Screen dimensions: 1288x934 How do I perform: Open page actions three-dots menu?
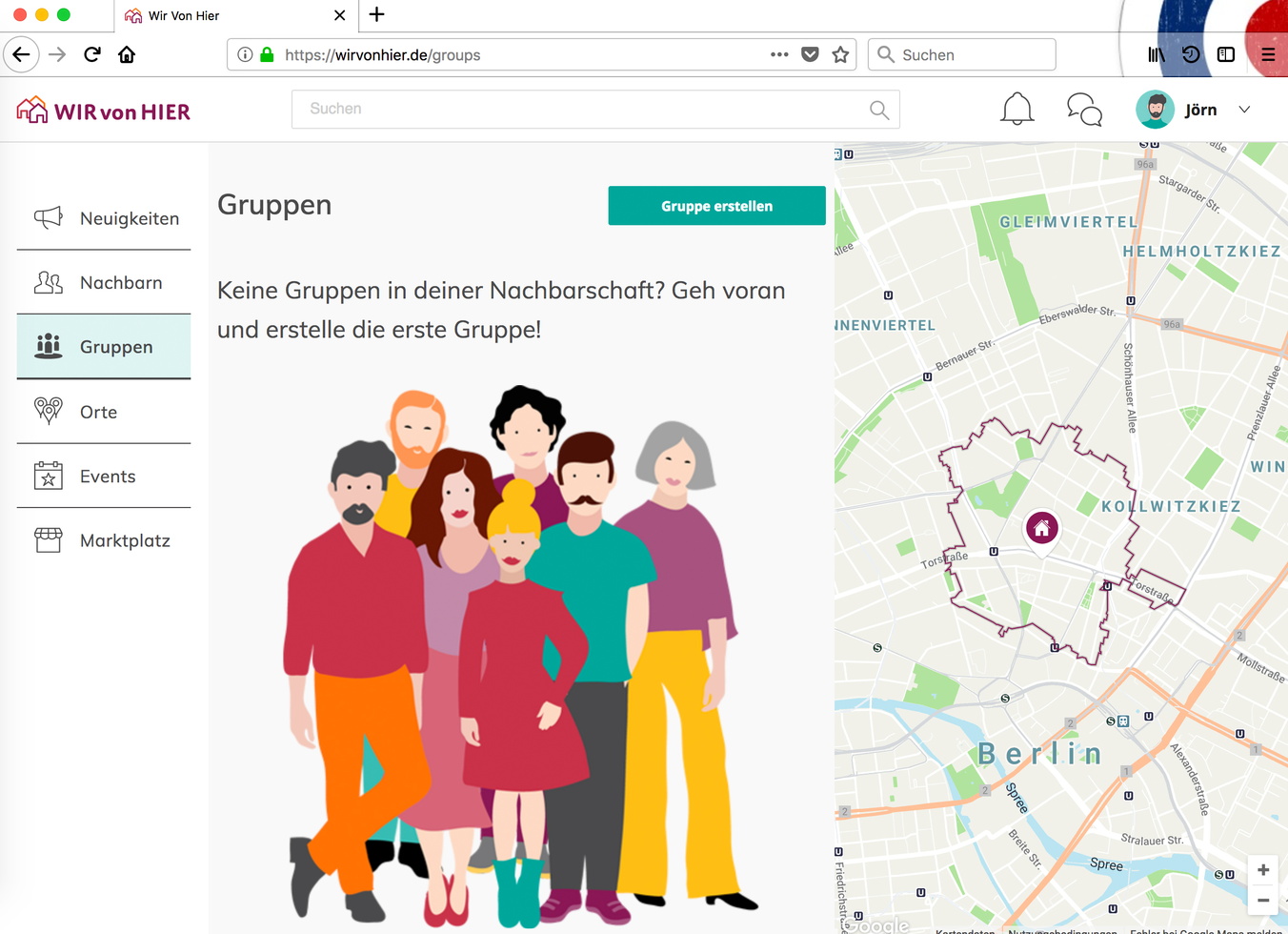click(779, 54)
